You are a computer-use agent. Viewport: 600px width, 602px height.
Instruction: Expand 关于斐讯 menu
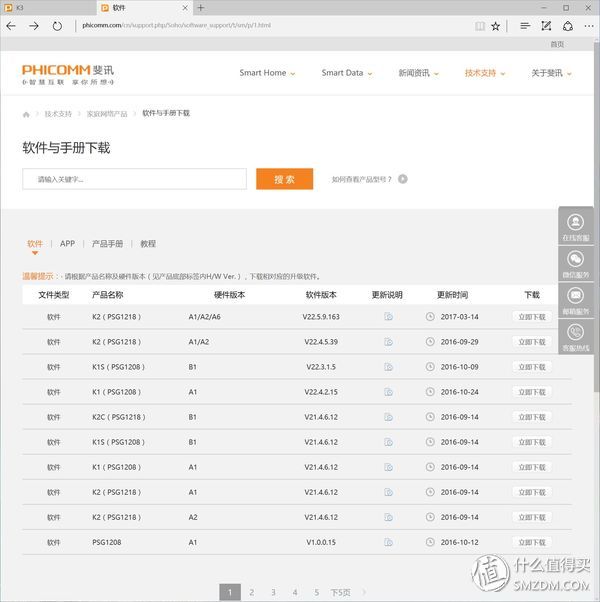[551, 73]
